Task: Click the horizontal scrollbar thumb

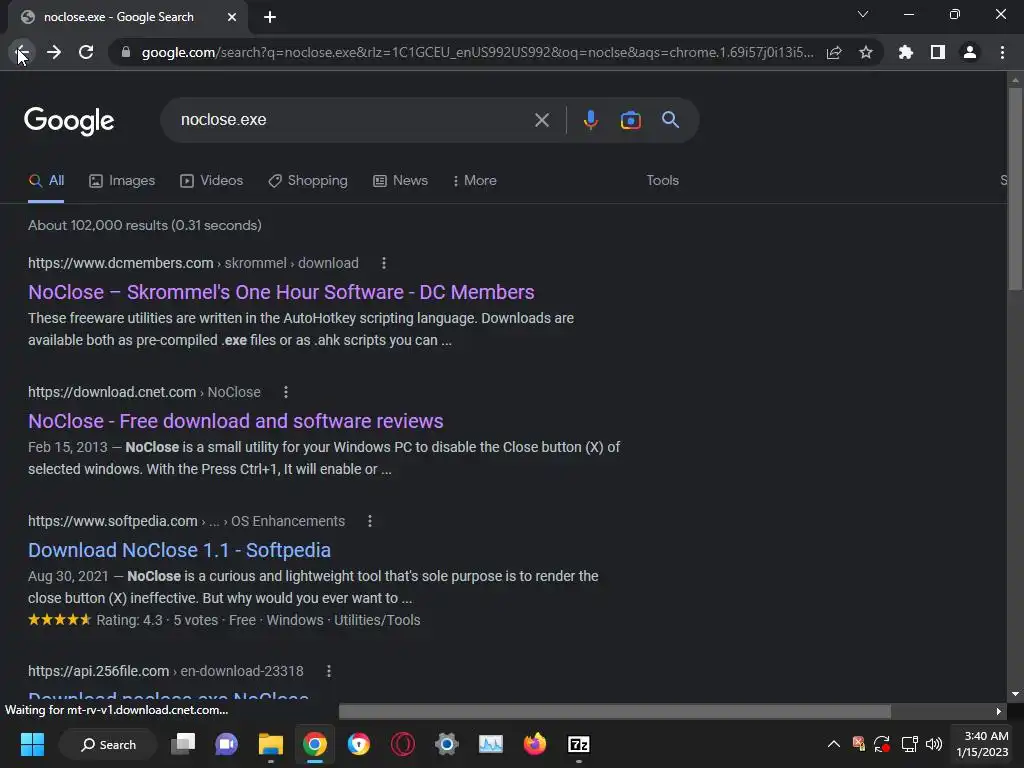Action: point(615,711)
